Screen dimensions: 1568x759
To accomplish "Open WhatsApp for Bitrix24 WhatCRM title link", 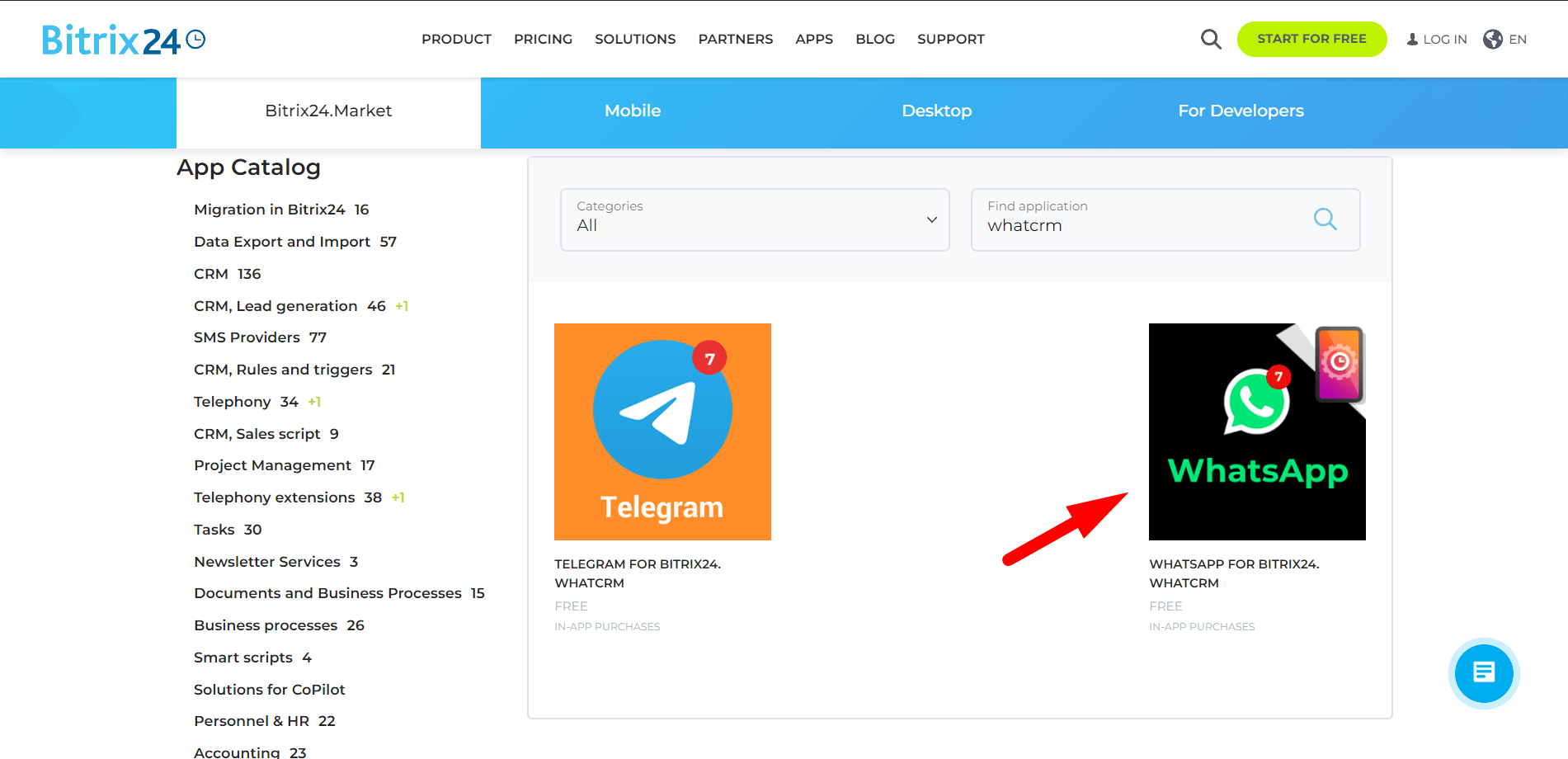I will tap(1233, 573).
